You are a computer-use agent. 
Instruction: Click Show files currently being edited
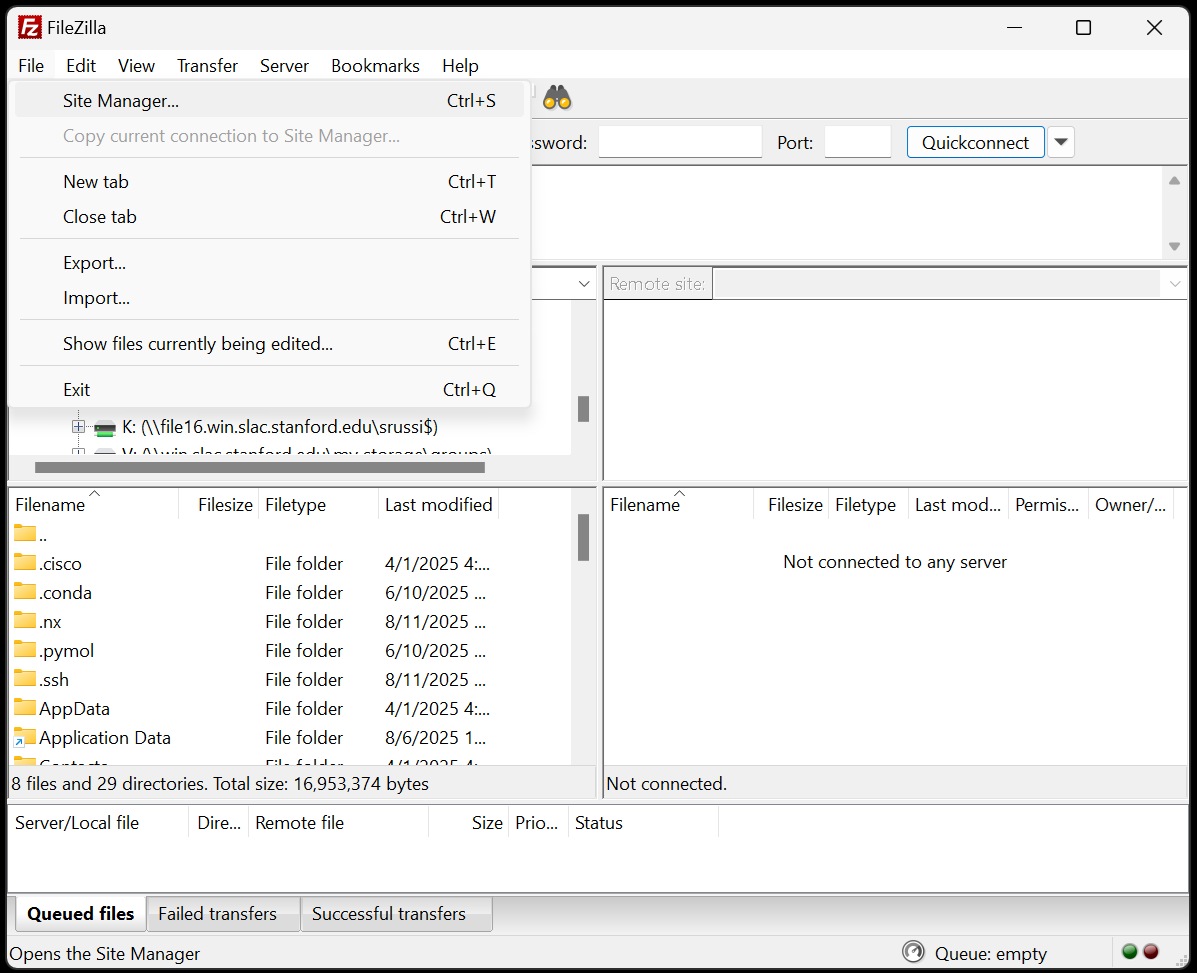198,344
